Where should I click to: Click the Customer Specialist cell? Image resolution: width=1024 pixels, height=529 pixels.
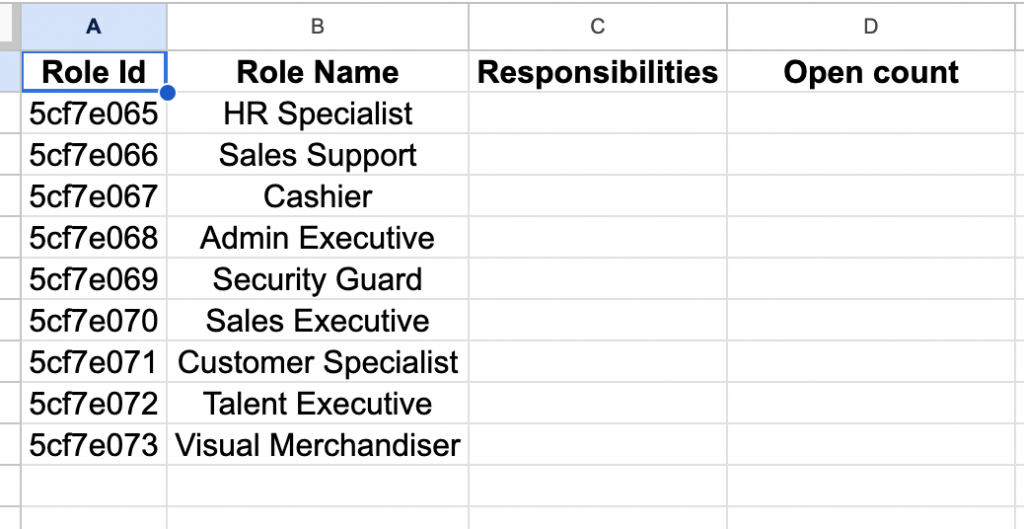tap(317, 362)
